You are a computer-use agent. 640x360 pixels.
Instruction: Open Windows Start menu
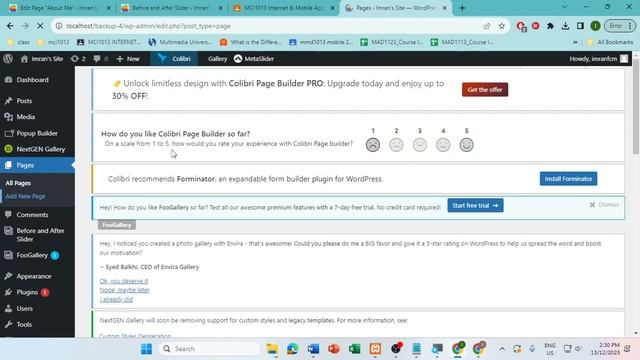[146, 349]
